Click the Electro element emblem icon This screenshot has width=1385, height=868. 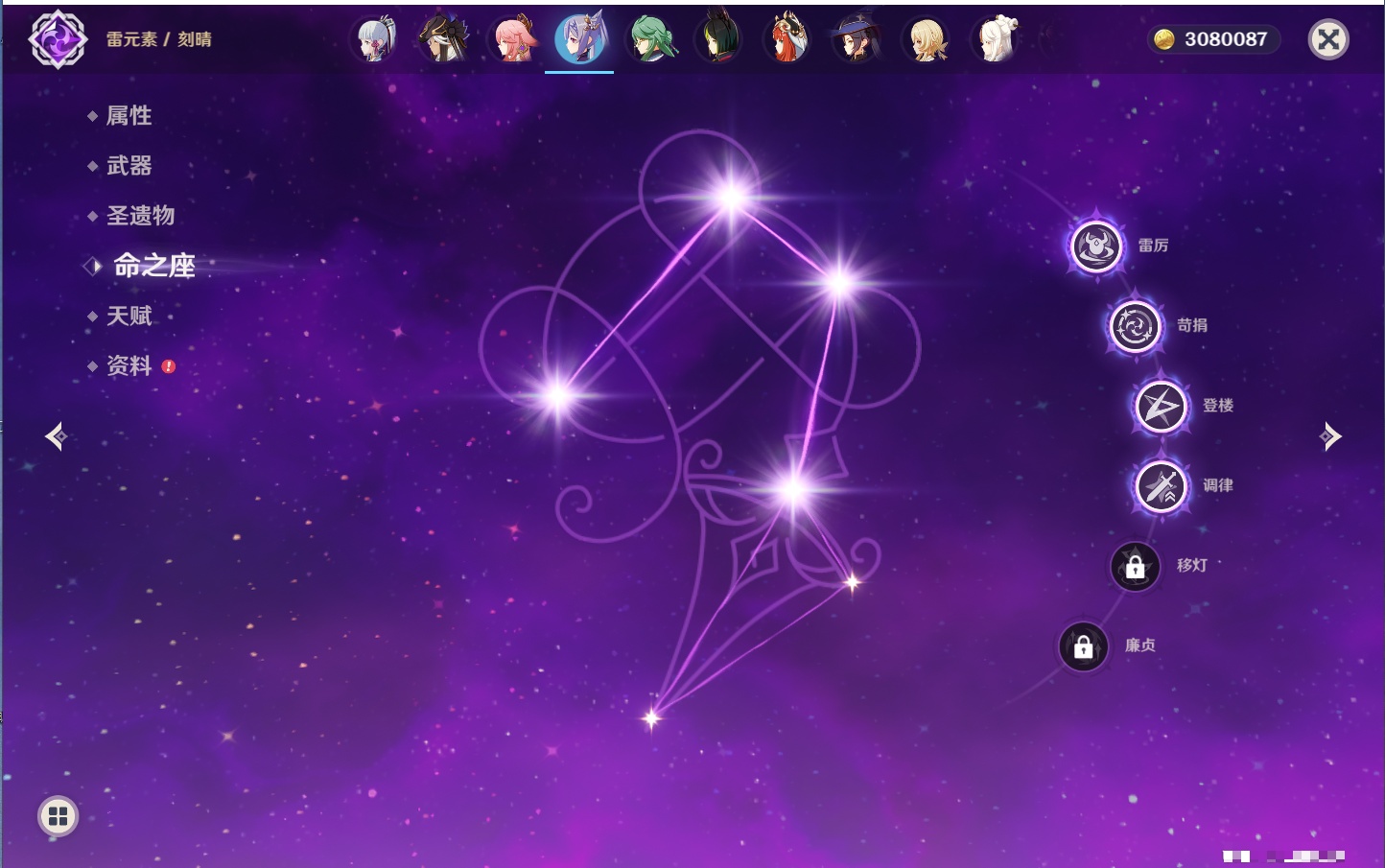58,39
